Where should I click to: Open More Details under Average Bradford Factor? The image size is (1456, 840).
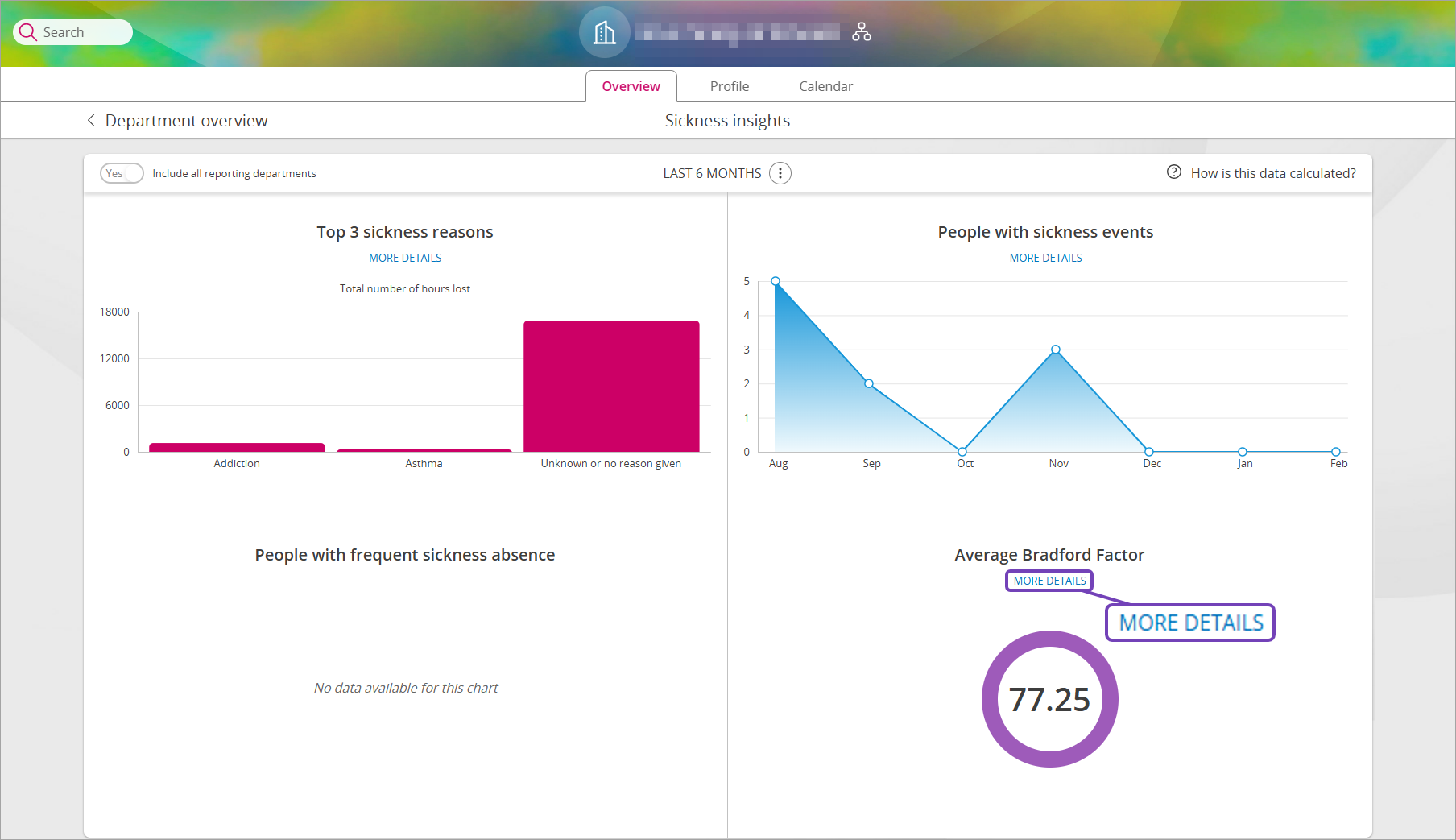[x=1049, y=581]
